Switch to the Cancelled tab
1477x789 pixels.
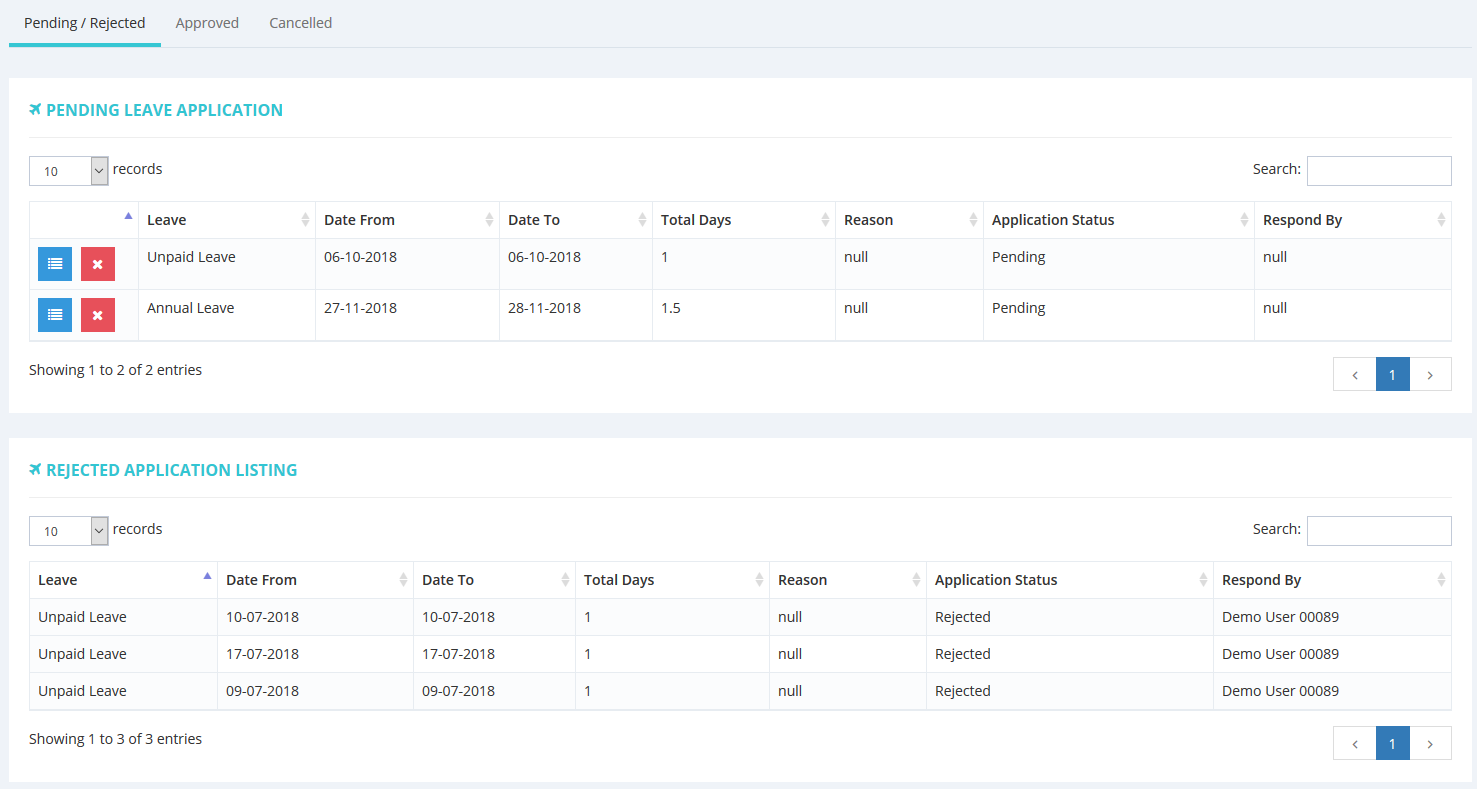[x=300, y=23]
